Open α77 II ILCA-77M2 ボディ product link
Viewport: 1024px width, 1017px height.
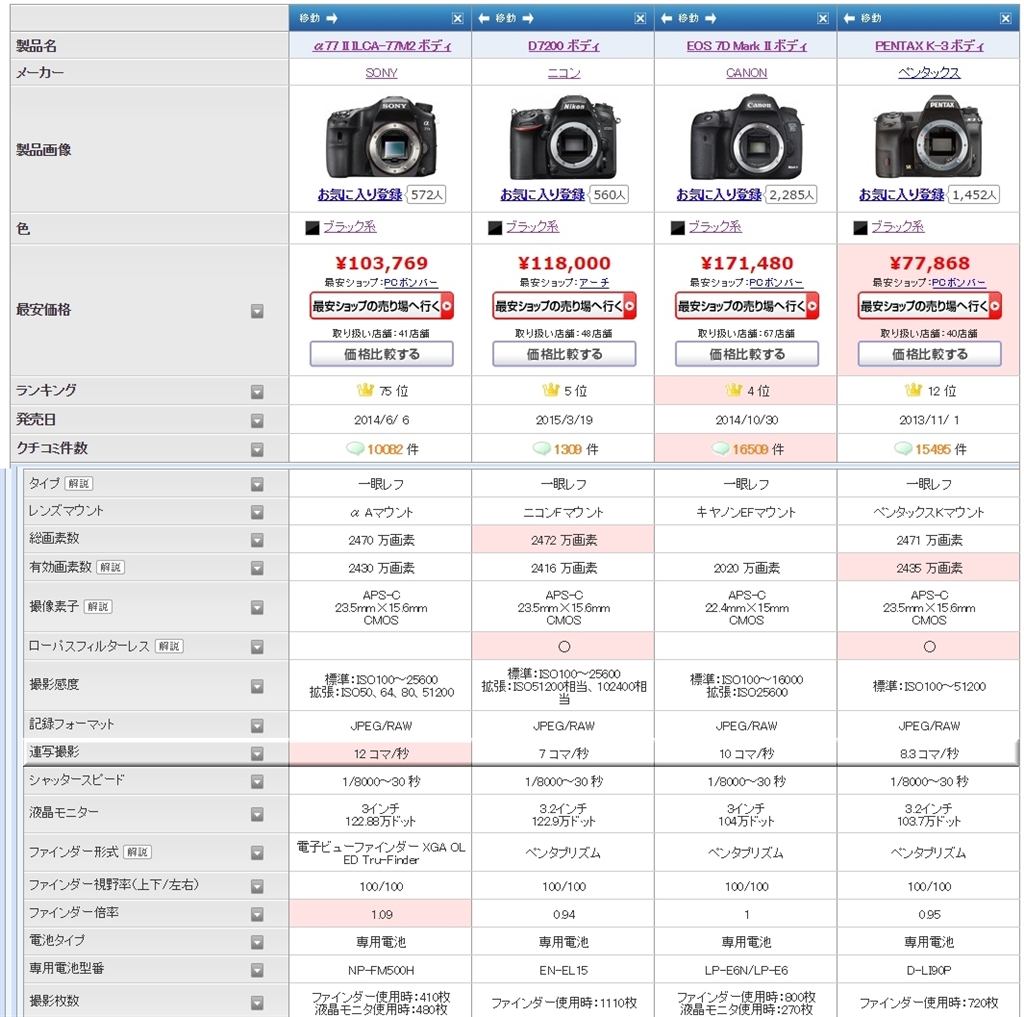point(381,46)
